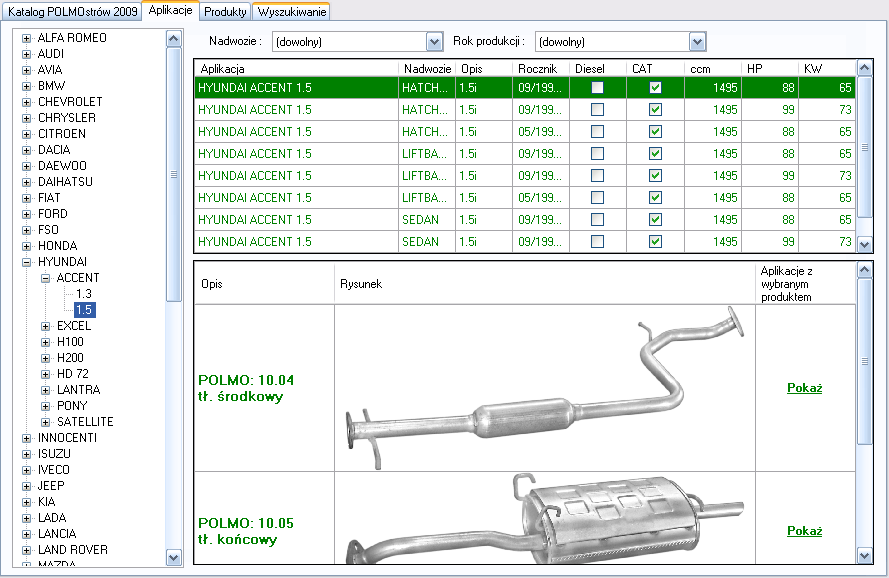Click the product list scroll-up arrow

864,270
